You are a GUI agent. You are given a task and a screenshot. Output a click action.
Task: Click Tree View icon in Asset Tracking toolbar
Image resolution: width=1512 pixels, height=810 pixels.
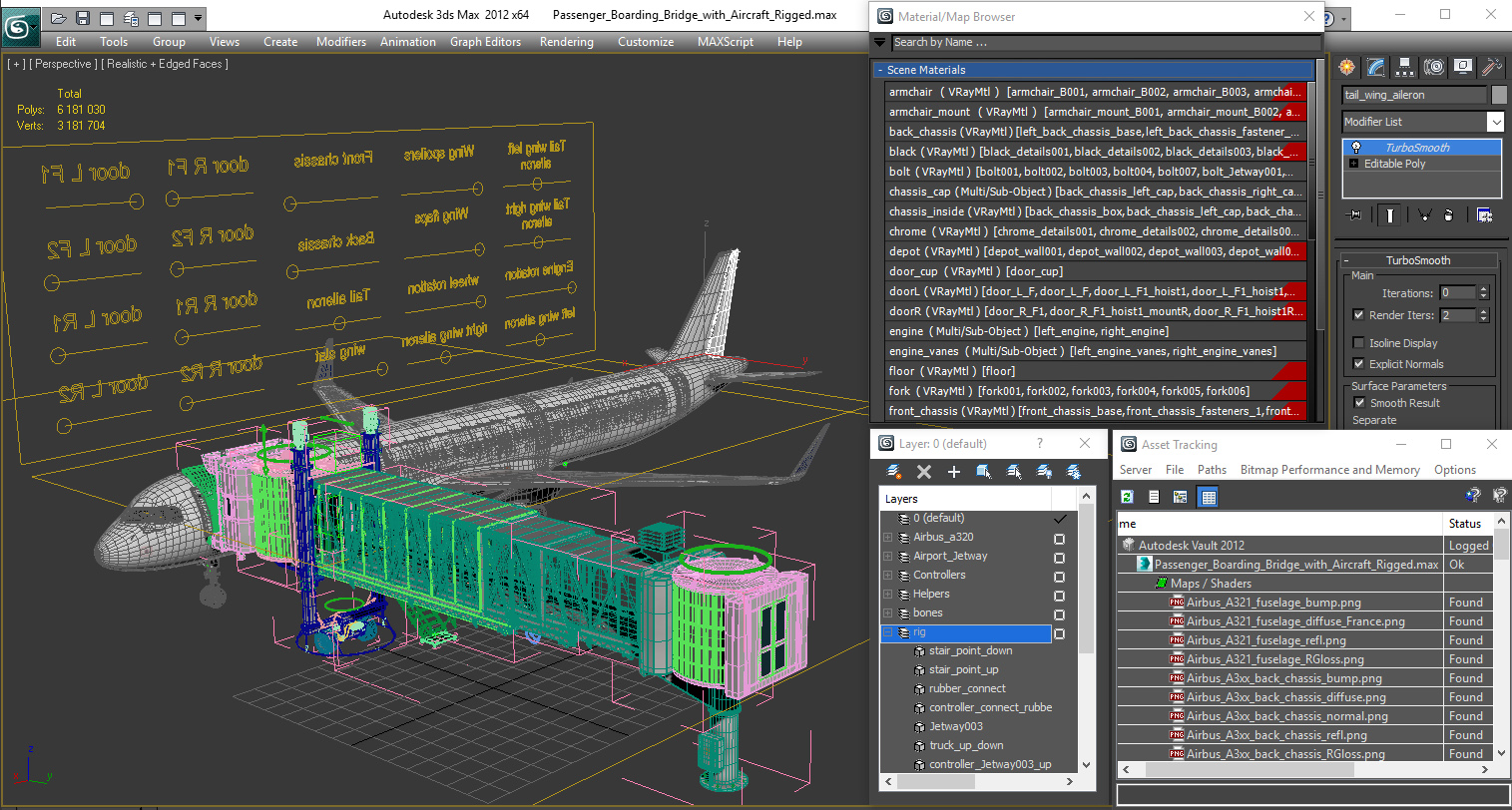point(1181,497)
